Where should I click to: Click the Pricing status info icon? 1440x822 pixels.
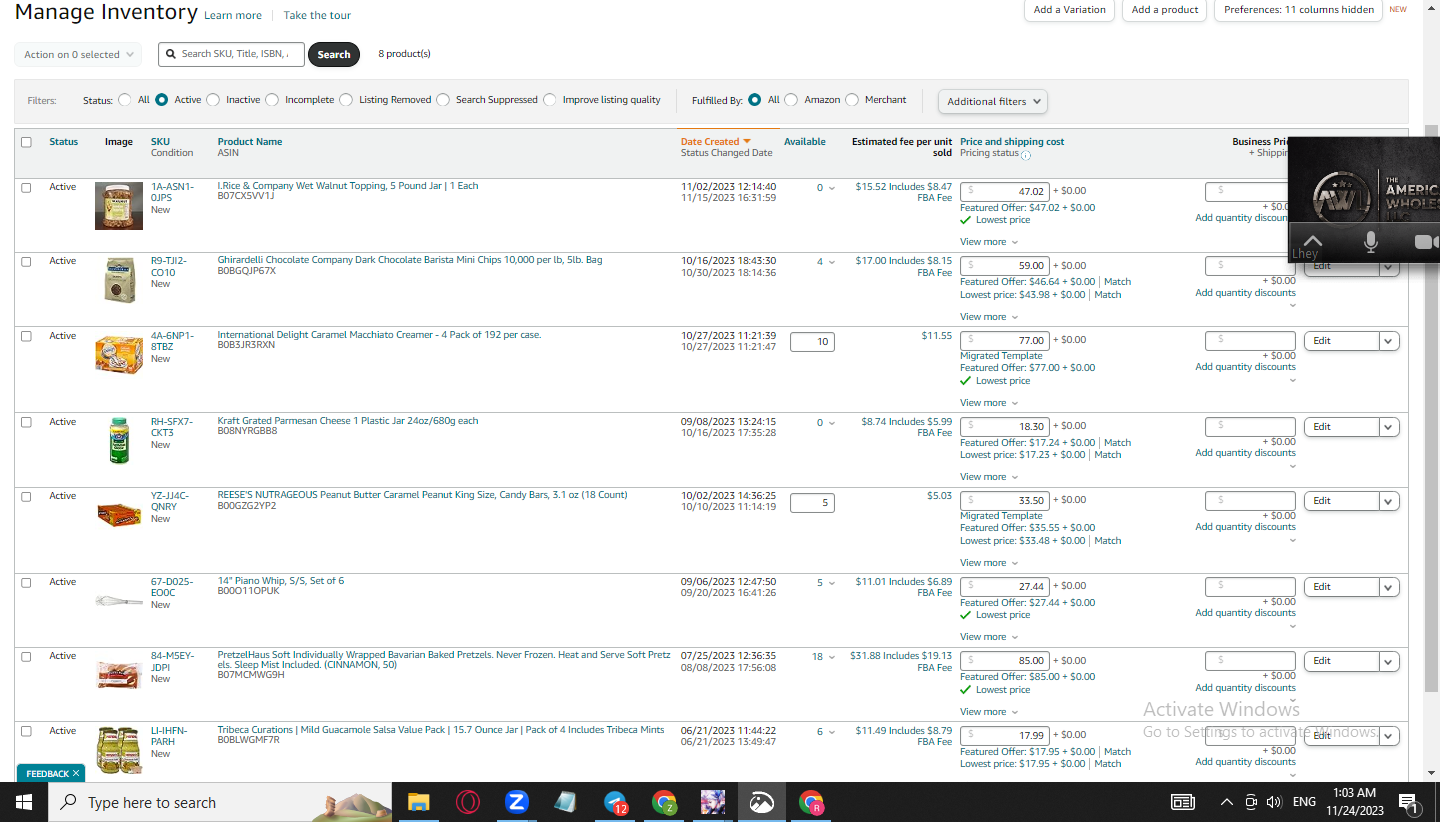coord(1026,155)
